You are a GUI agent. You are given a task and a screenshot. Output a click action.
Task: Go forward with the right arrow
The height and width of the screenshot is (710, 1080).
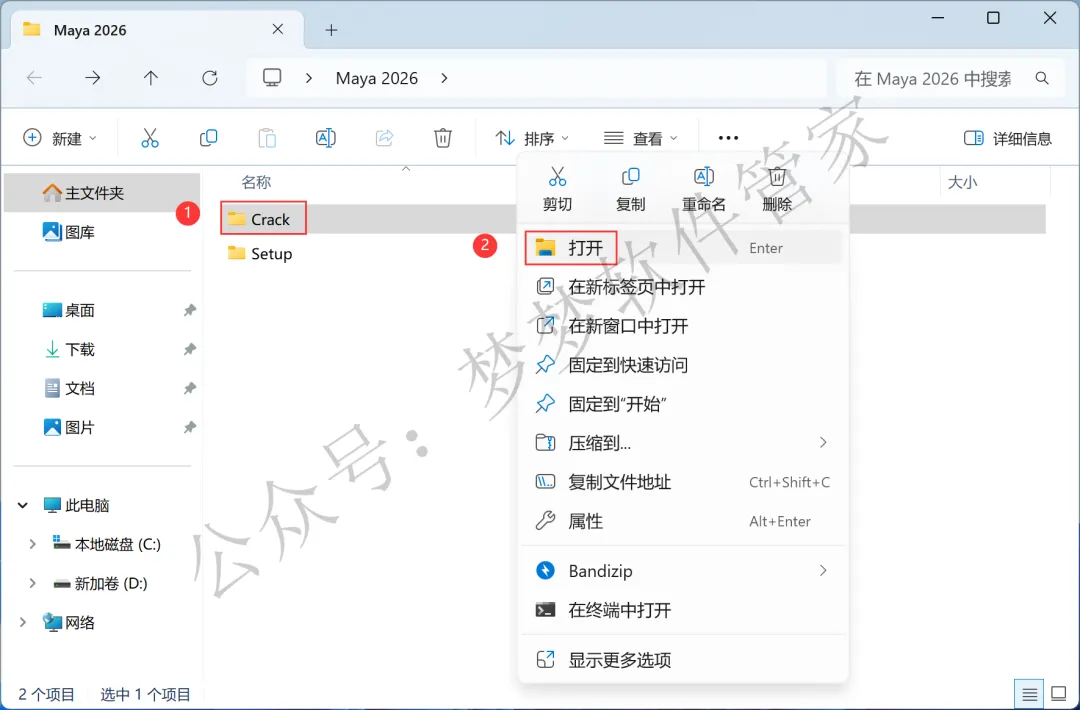[92, 78]
